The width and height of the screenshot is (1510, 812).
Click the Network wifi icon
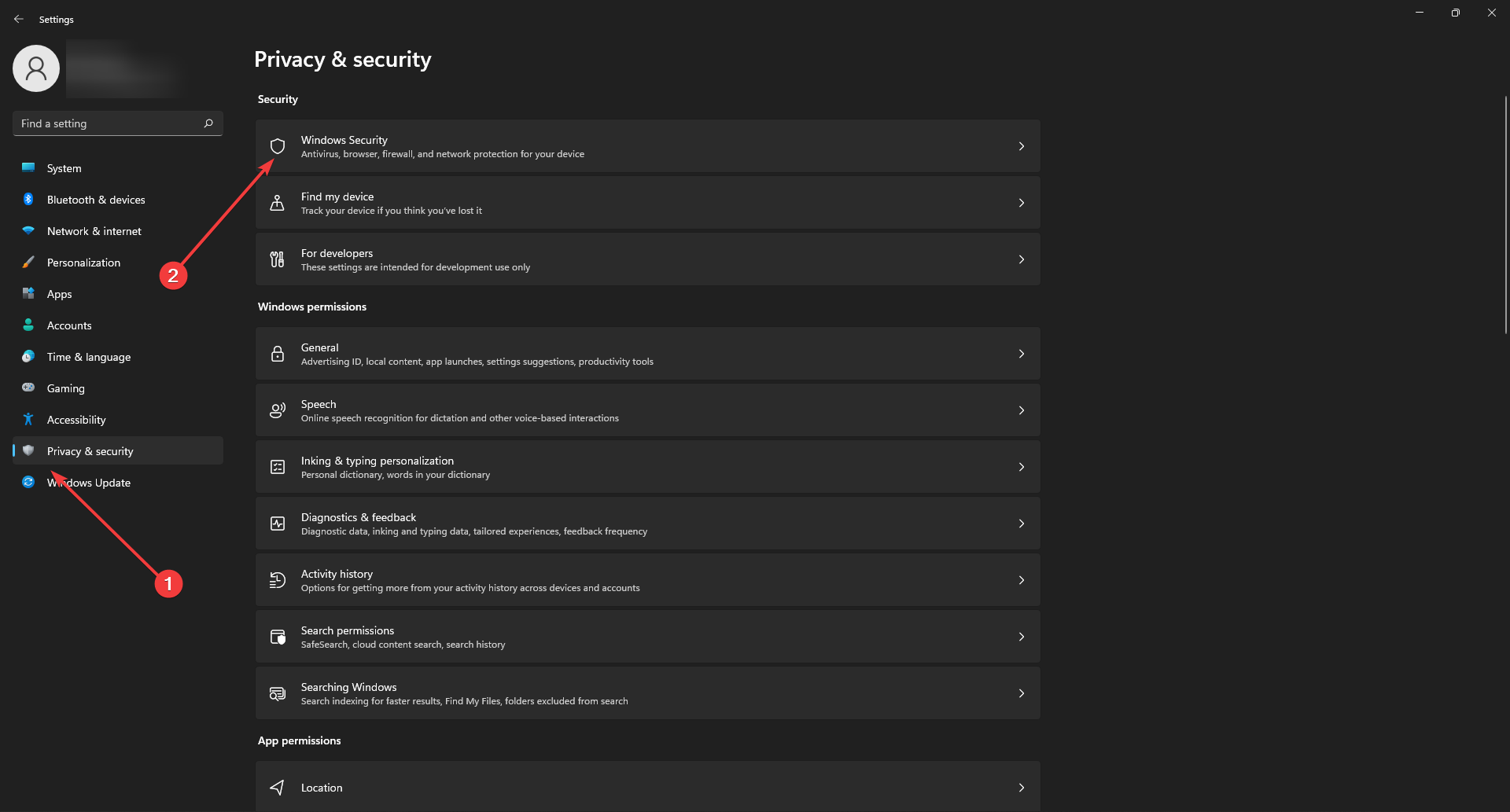[x=28, y=230]
